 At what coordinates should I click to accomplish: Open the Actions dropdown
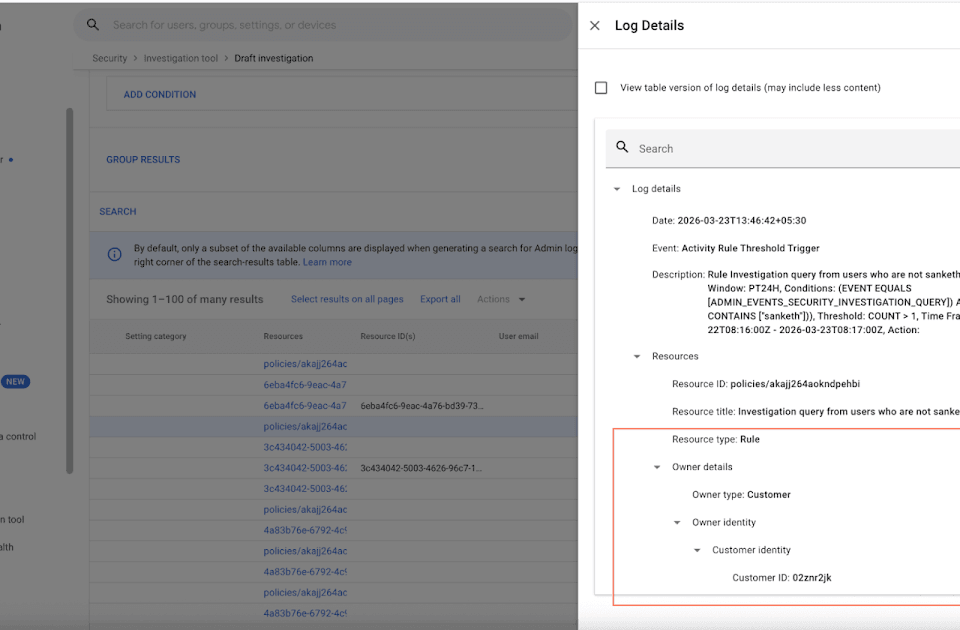(500, 299)
